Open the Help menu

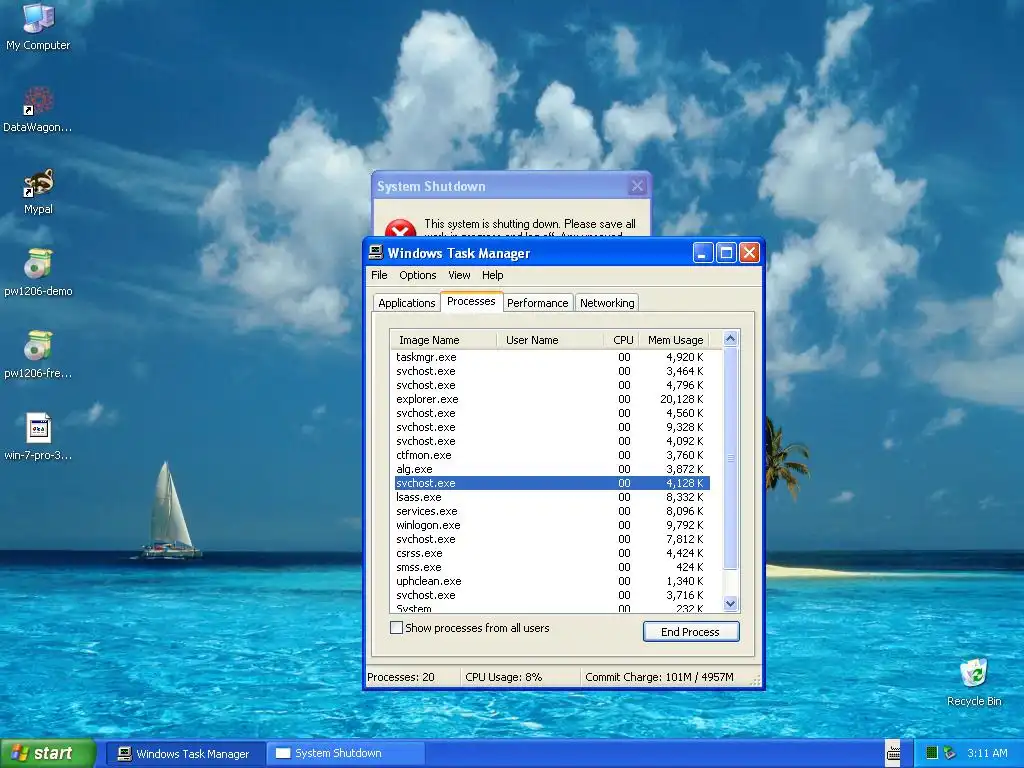492,275
